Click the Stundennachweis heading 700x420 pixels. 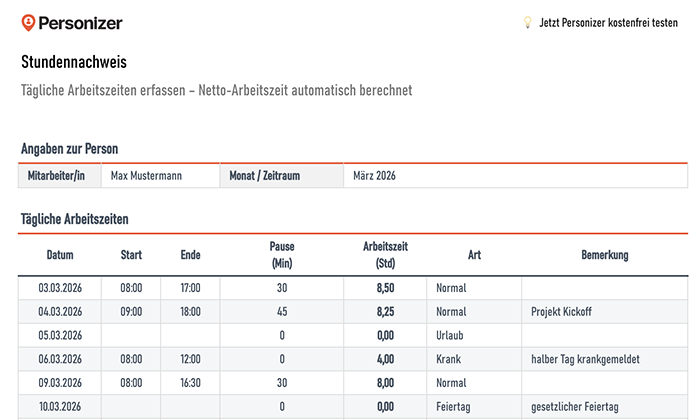click(x=74, y=62)
